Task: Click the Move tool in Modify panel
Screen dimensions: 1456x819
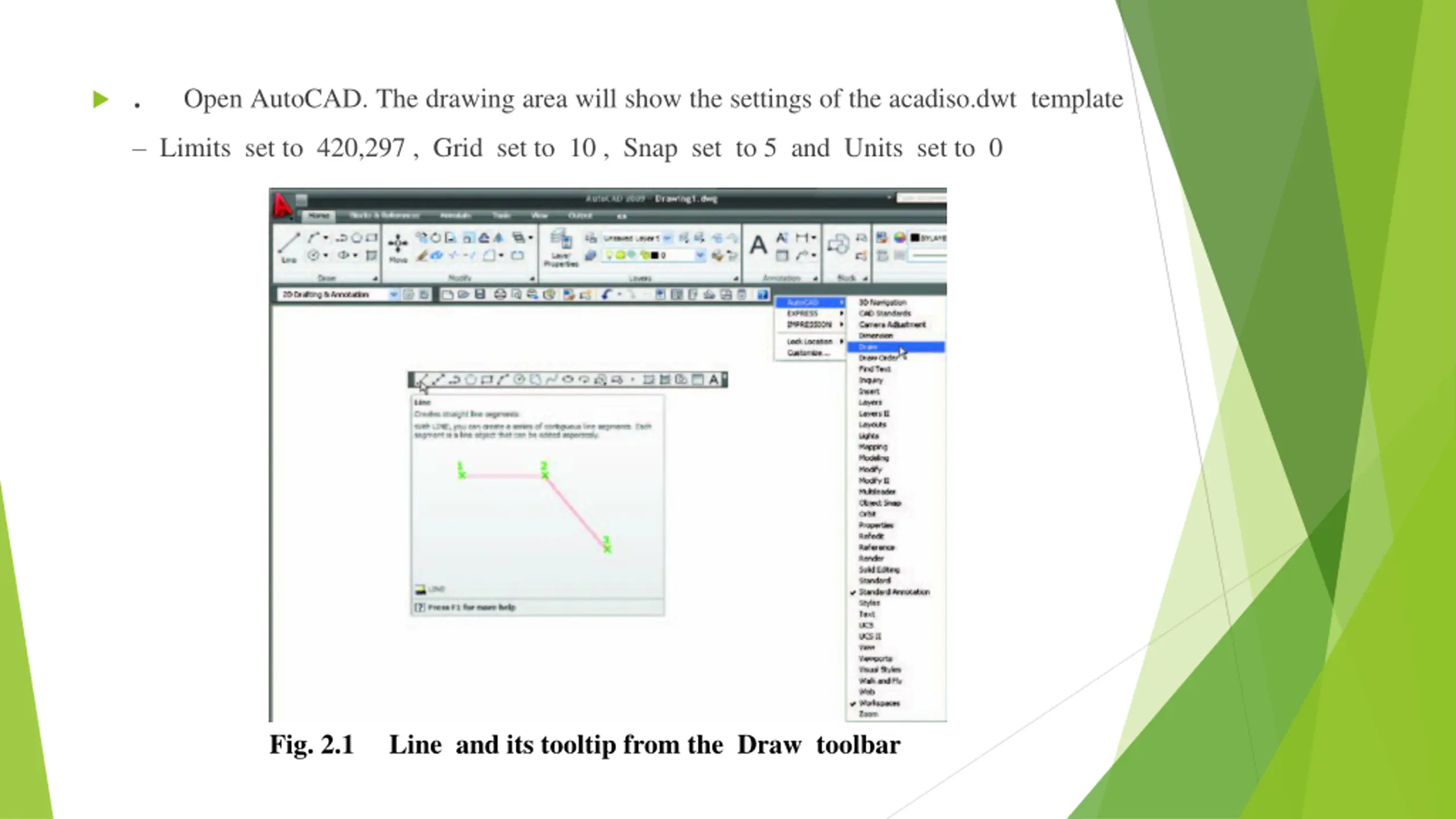Action: tap(398, 249)
